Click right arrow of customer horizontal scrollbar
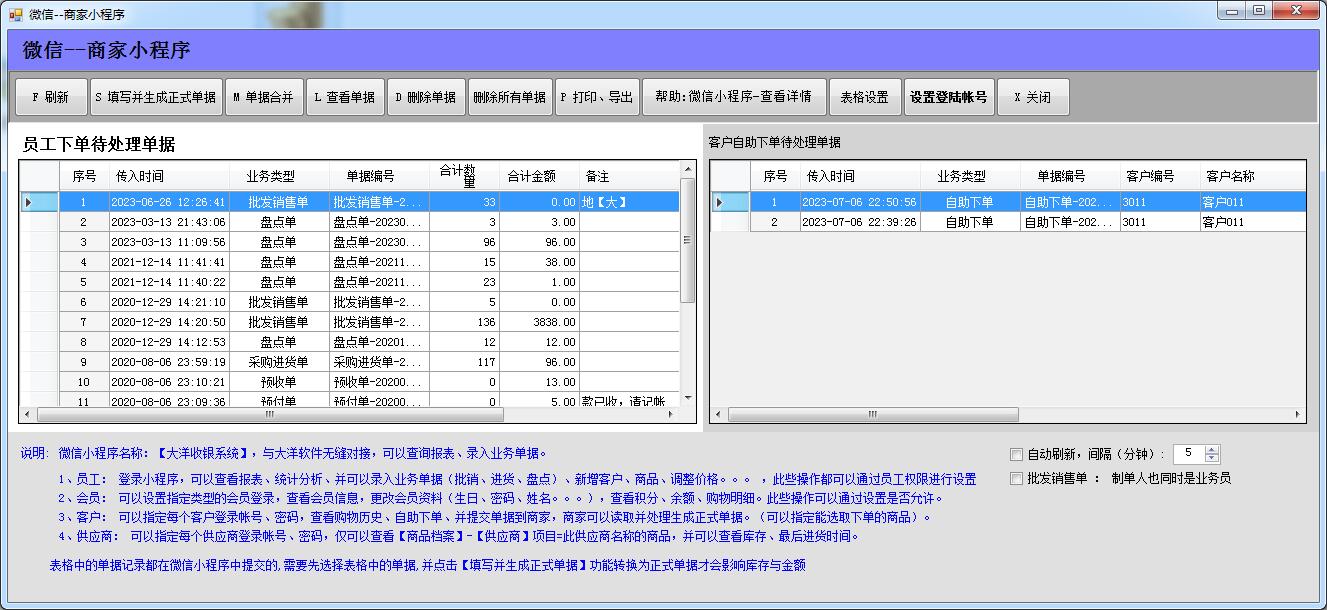The width and height of the screenshot is (1327, 610). click(x=1298, y=414)
